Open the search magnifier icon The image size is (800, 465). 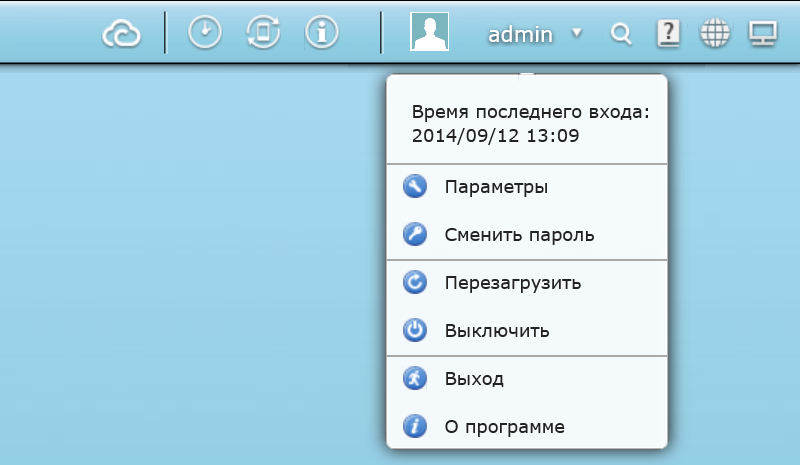[x=621, y=34]
